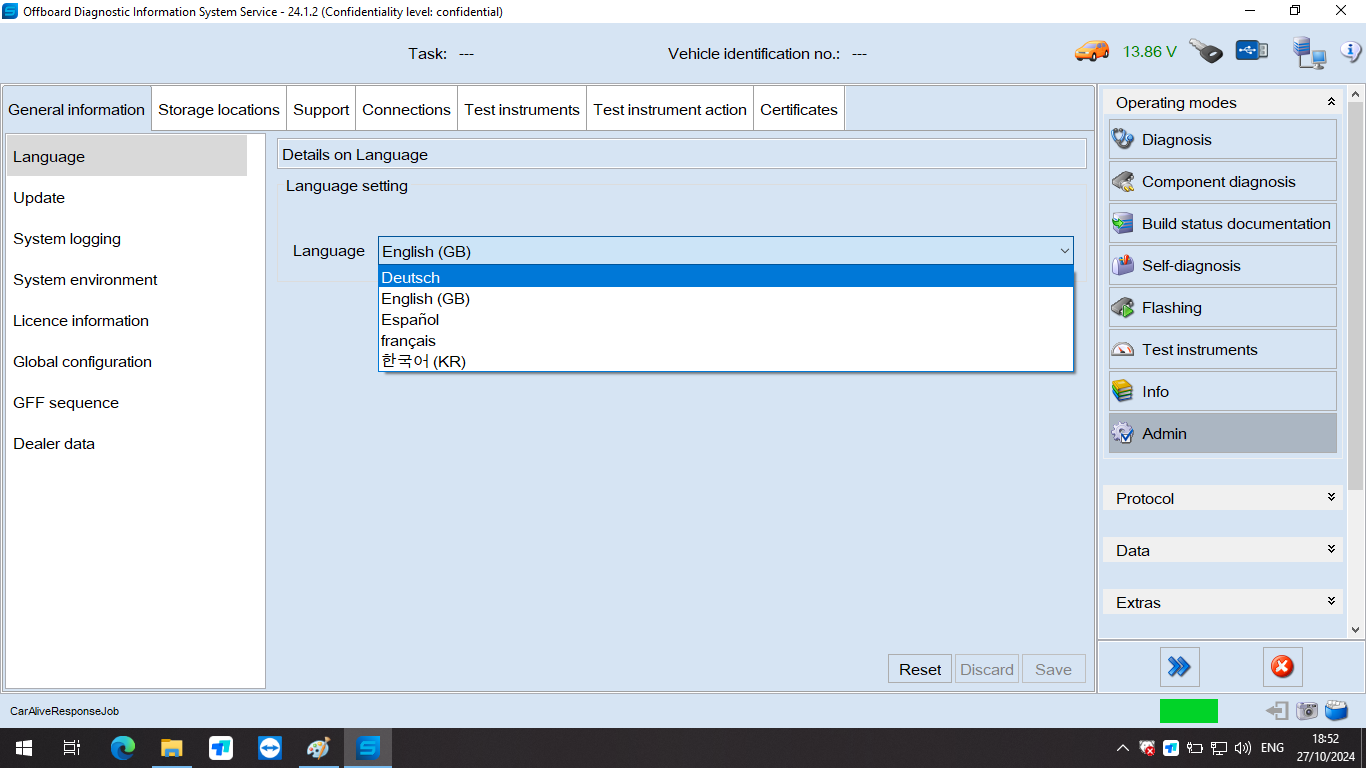Click the information bubble icon
Screen dimensions: 1366x768
[1351, 52]
